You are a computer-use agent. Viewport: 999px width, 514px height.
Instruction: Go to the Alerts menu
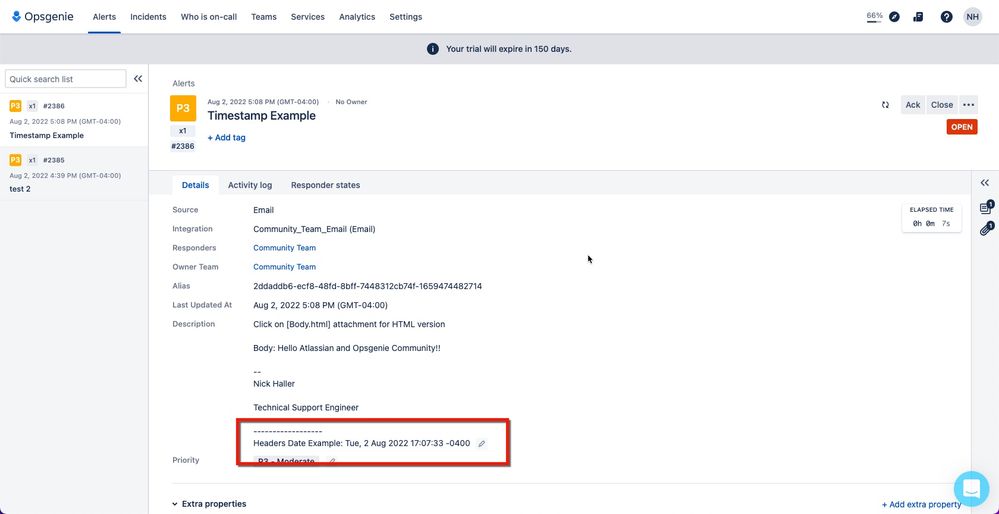104,17
